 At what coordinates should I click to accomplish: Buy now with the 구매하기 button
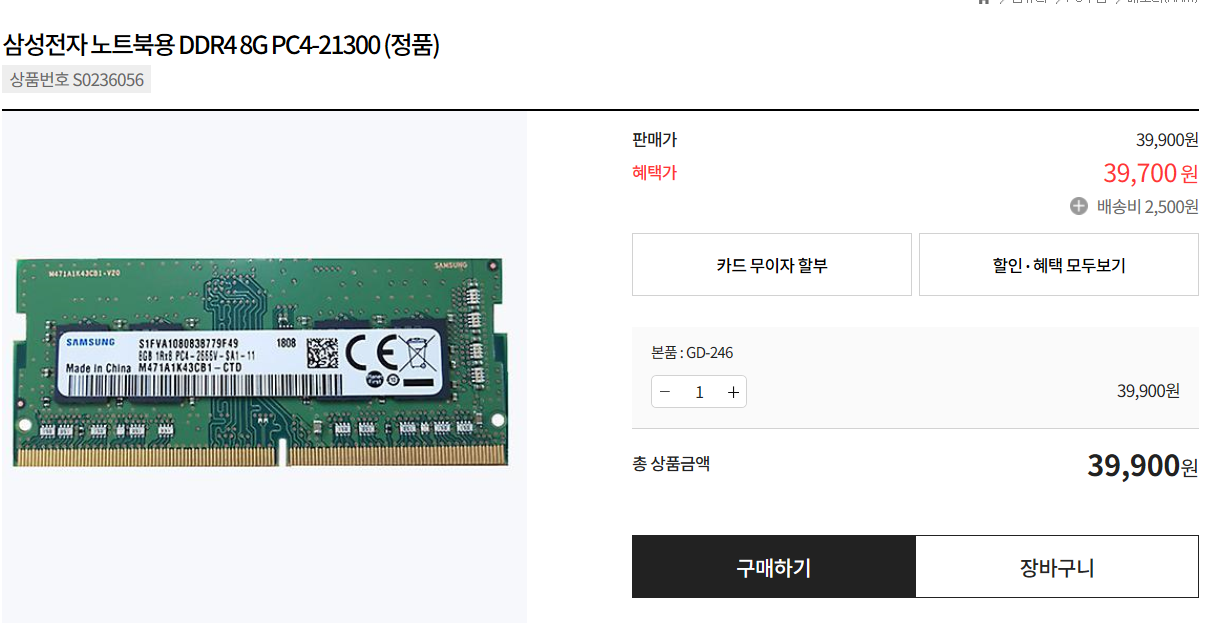pyautogui.click(x=774, y=567)
